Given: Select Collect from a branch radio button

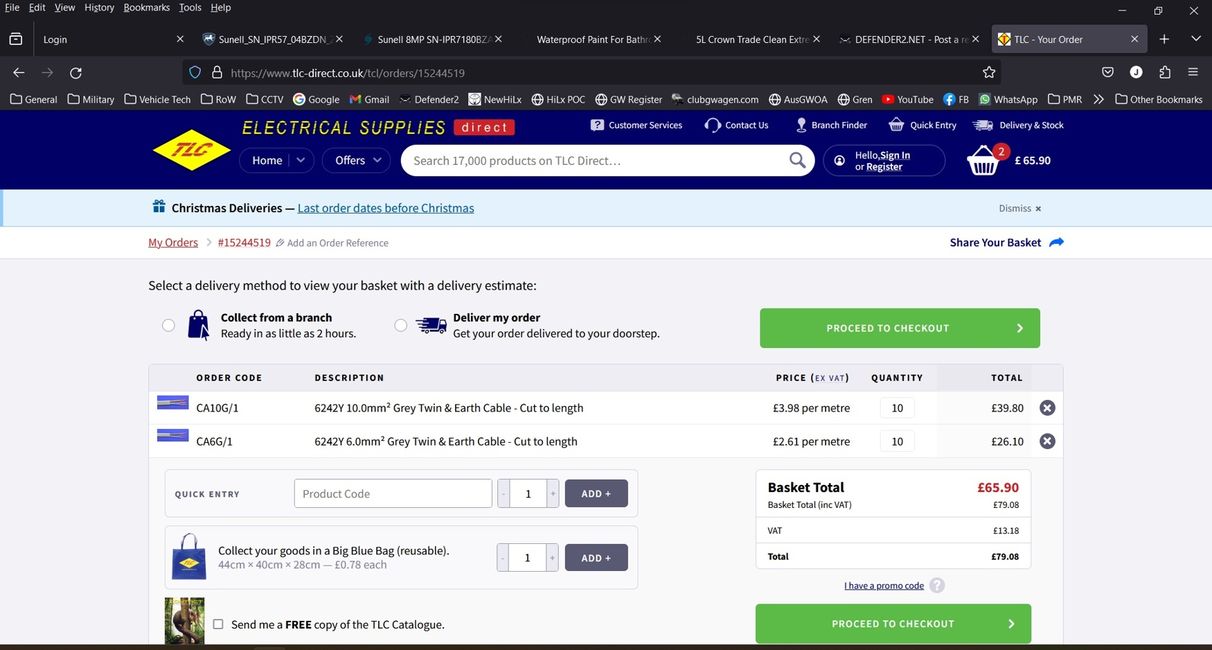Looking at the screenshot, I should [x=168, y=325].
